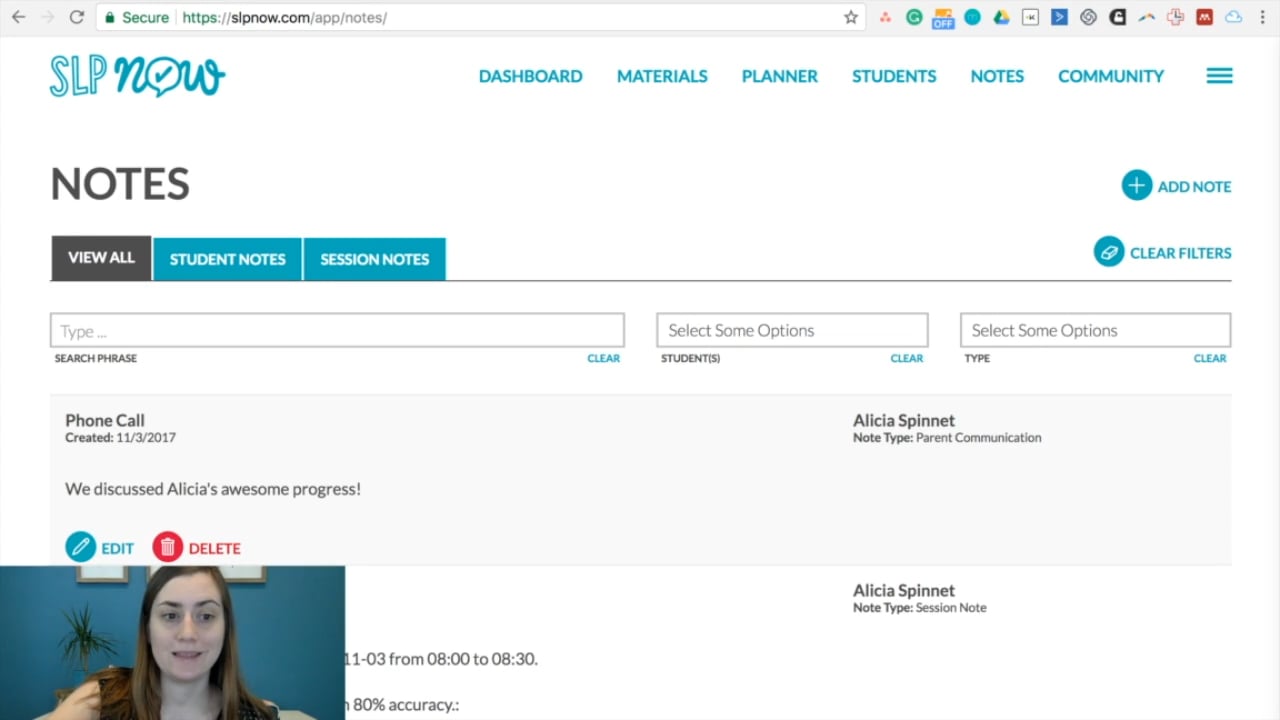Open the hamburger menu icon
The width and height of the screenshot is (1280, 720).
(1219, 76)
